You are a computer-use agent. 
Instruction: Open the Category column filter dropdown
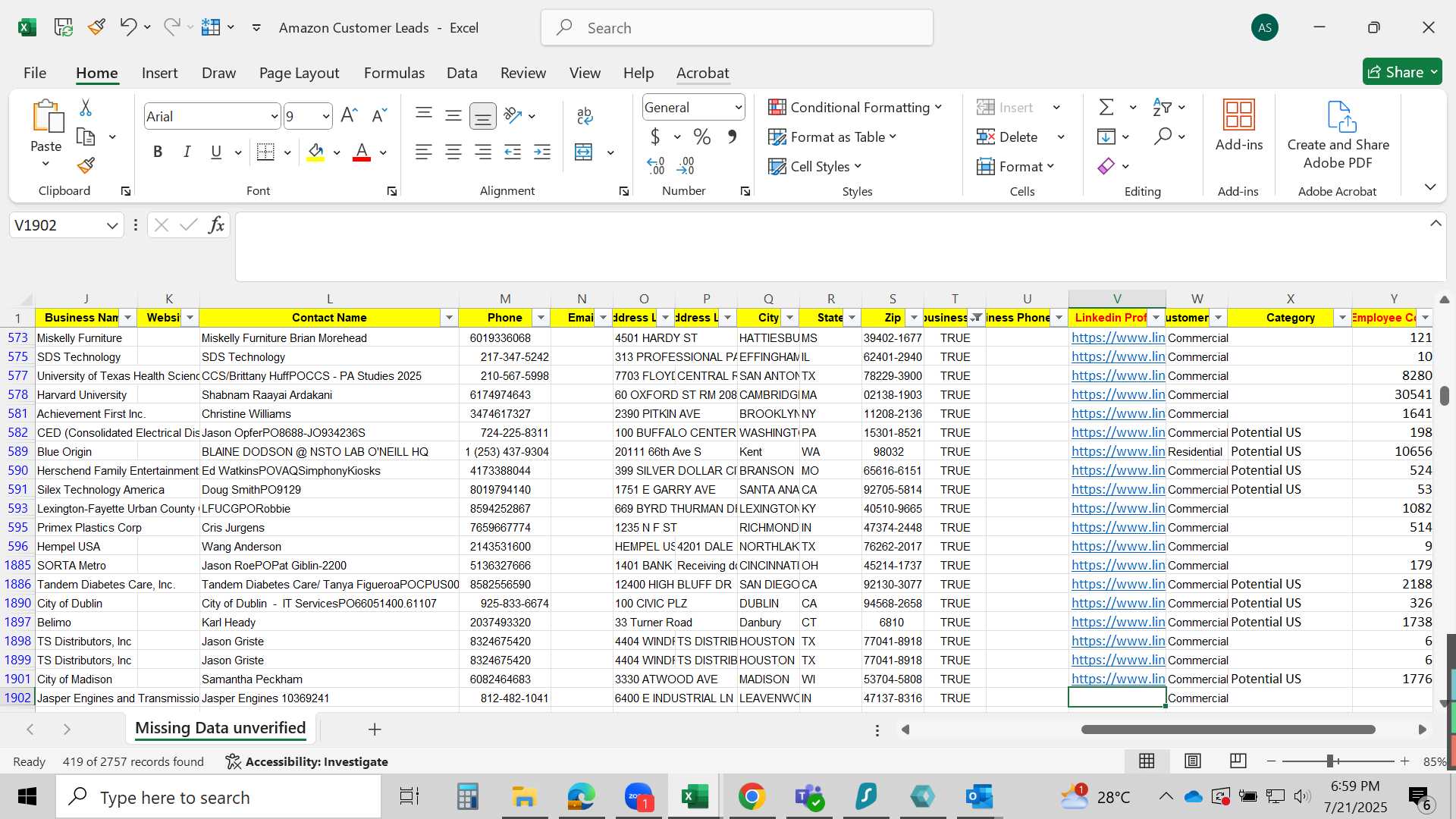(1341, 318)
